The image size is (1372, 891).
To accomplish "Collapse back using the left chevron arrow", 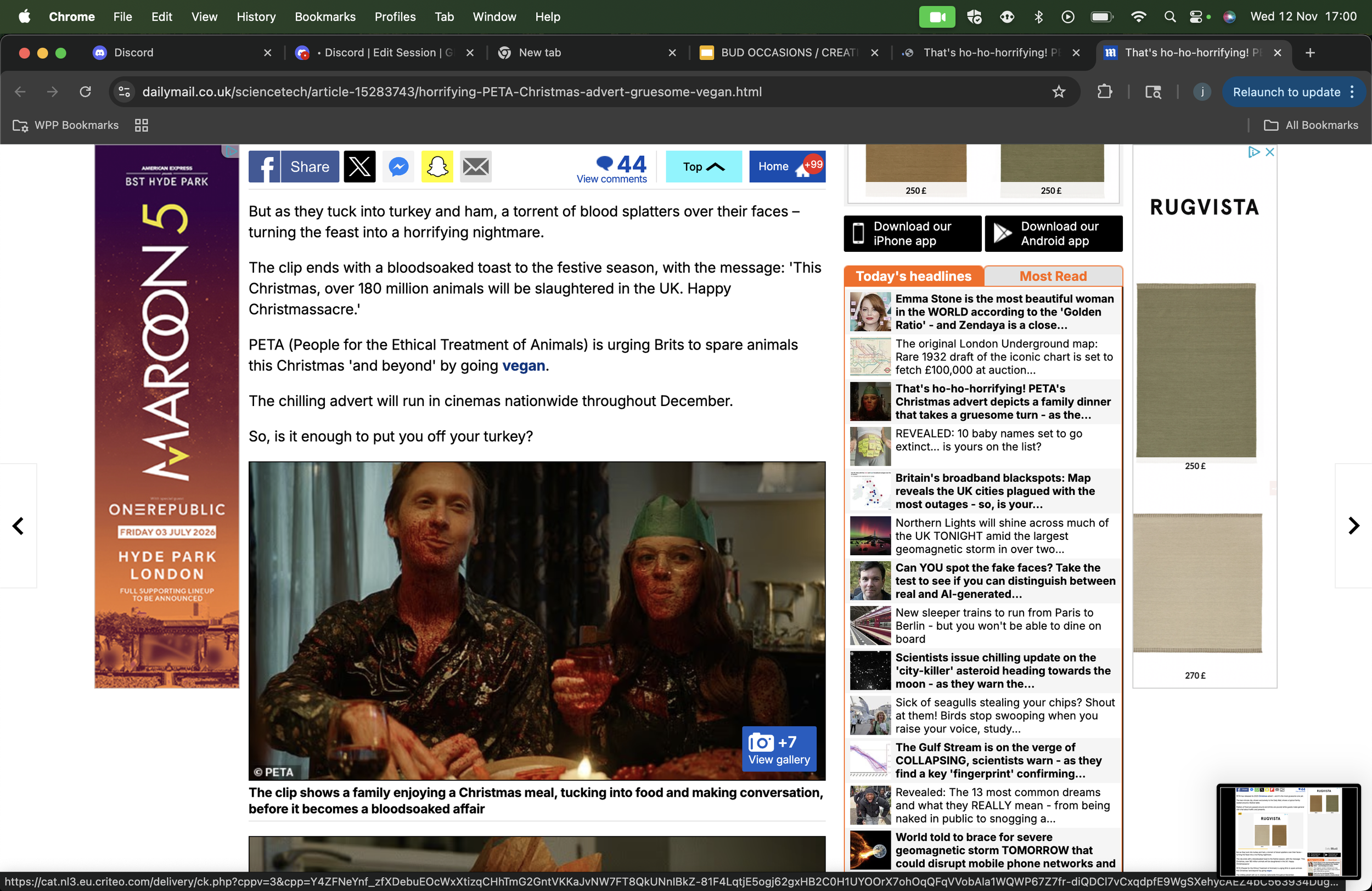I will [18, 525].
